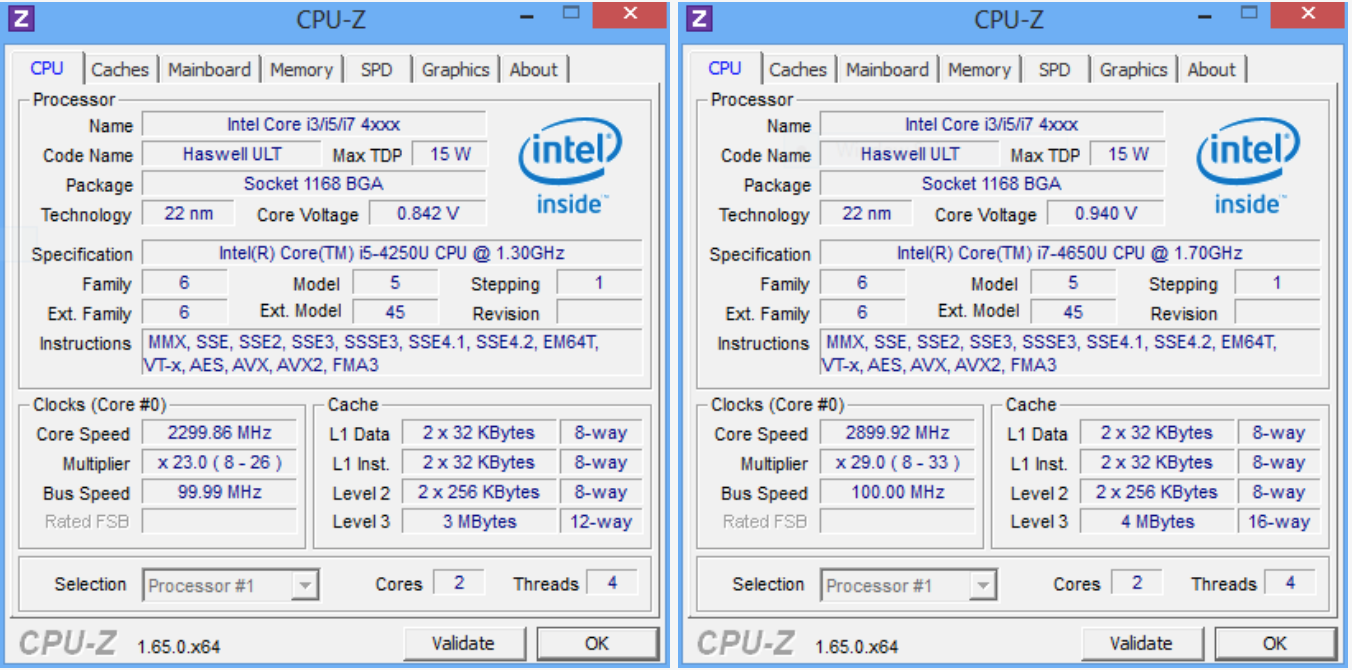
Task: Close the left CPU-Z window
Action: [630, 14]
